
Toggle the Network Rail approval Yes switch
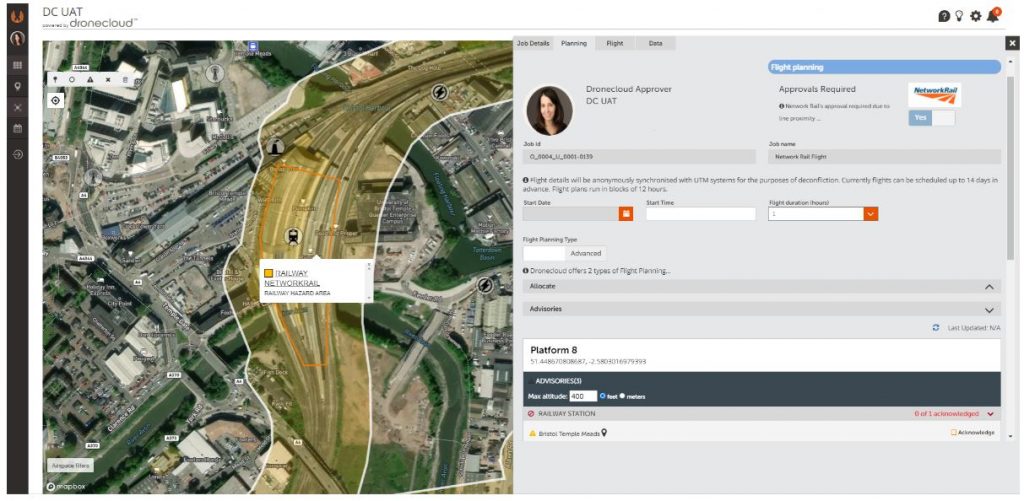[931, 118]
